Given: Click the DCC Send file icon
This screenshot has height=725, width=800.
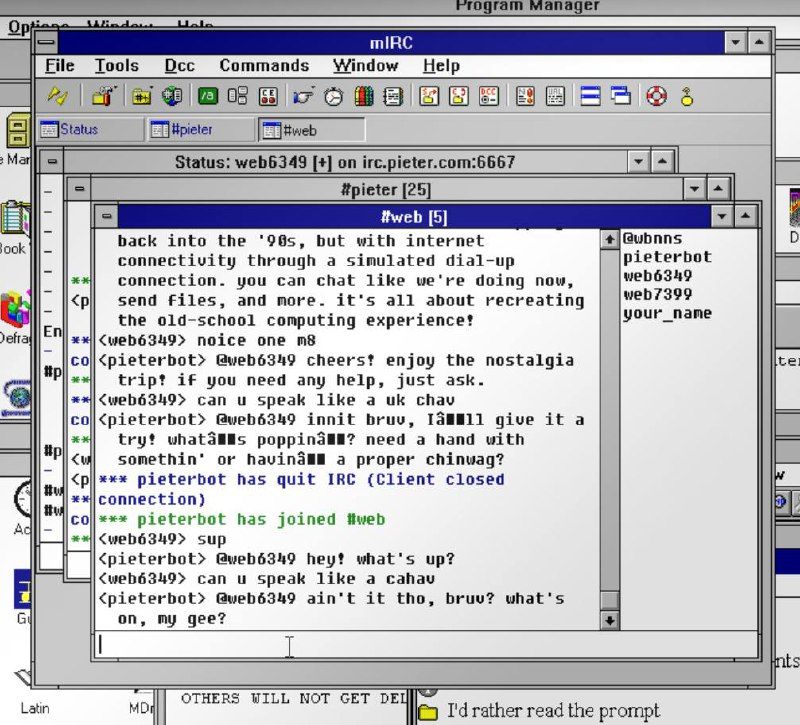Looking at the screenshot, I should tap(429, 96).
